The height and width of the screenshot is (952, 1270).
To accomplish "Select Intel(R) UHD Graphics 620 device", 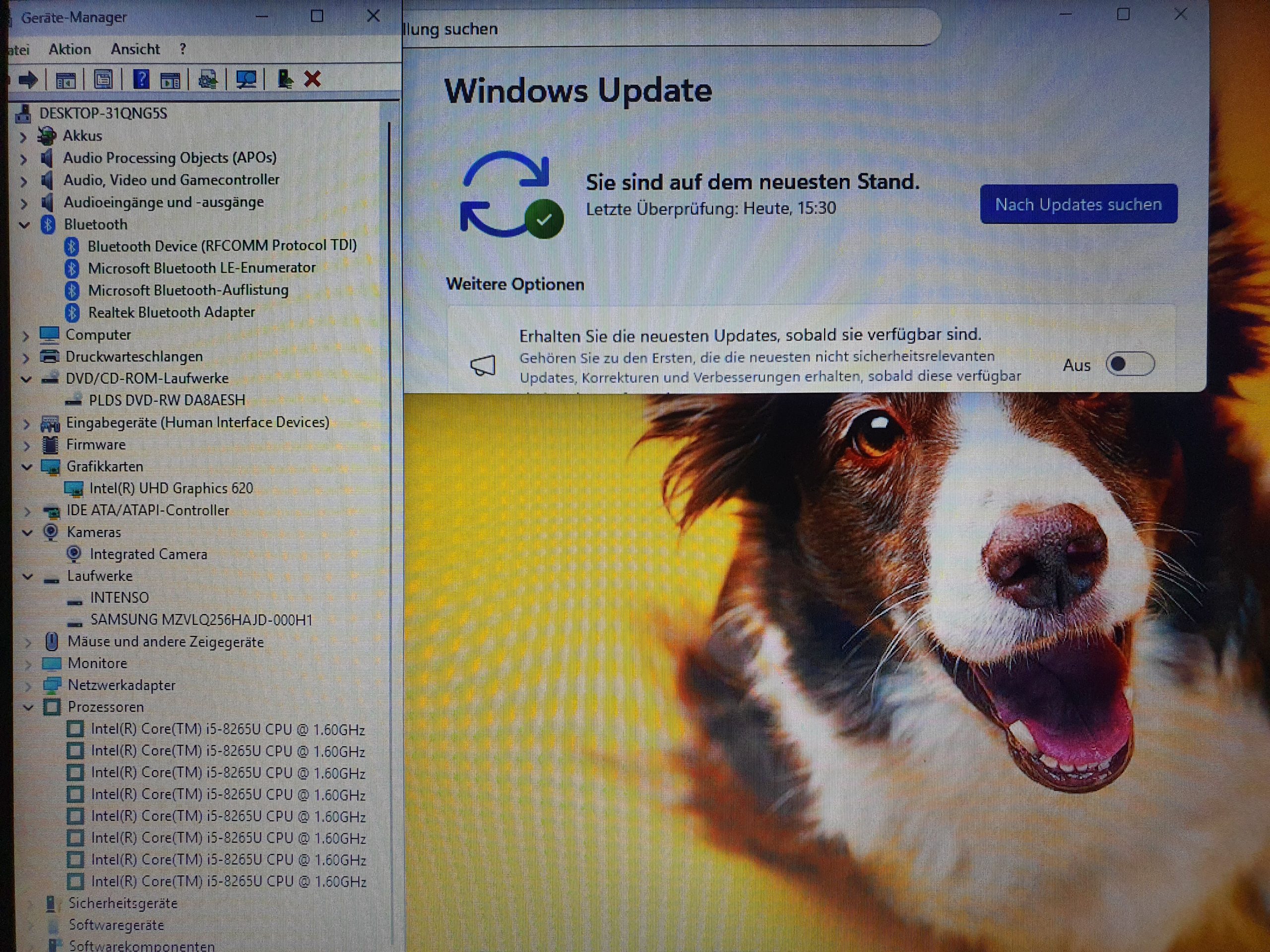I will pyautogui.click(x=171, y=488).
